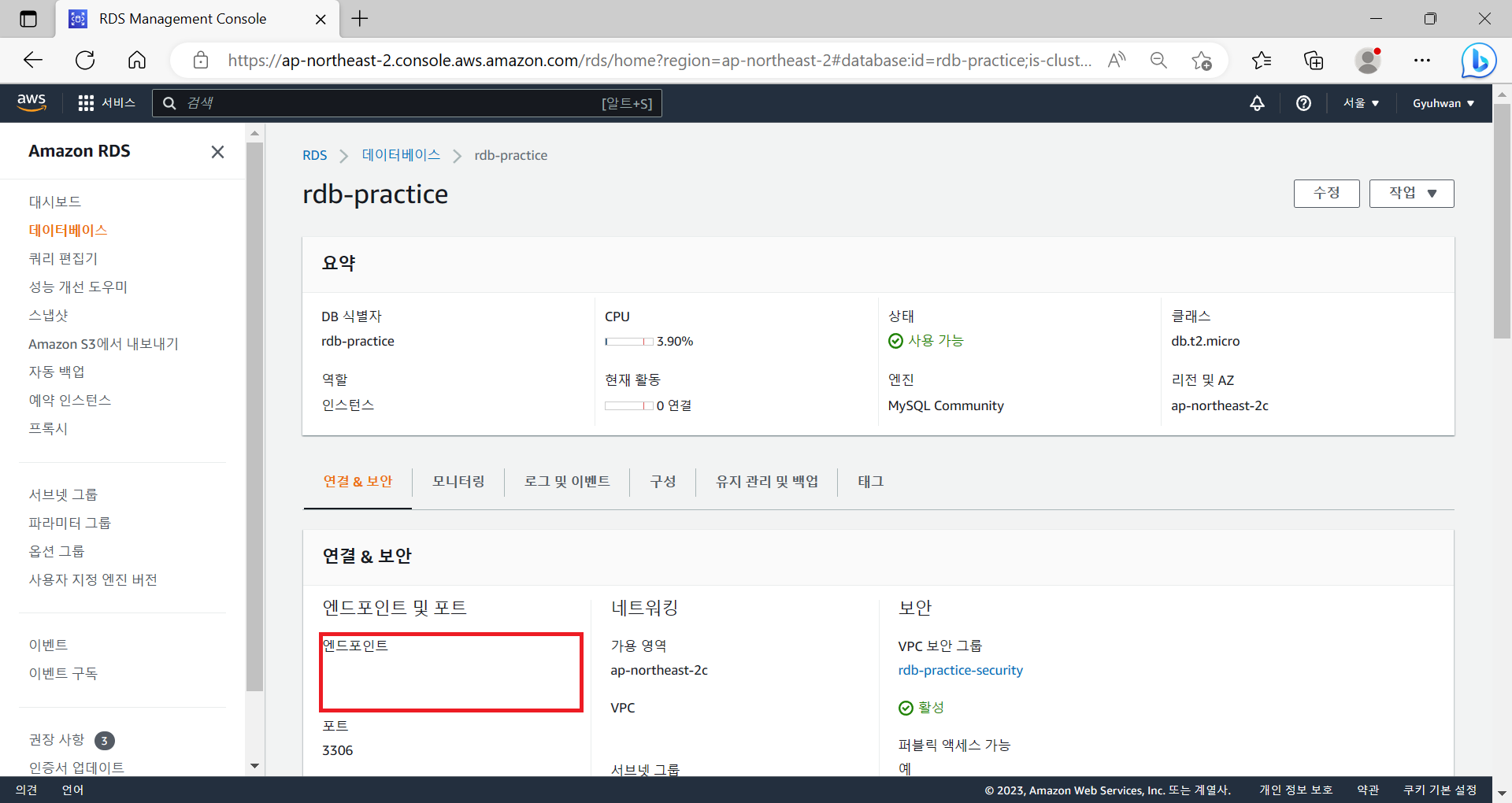Click the notifications bell icon

[x=1257, y=103]
